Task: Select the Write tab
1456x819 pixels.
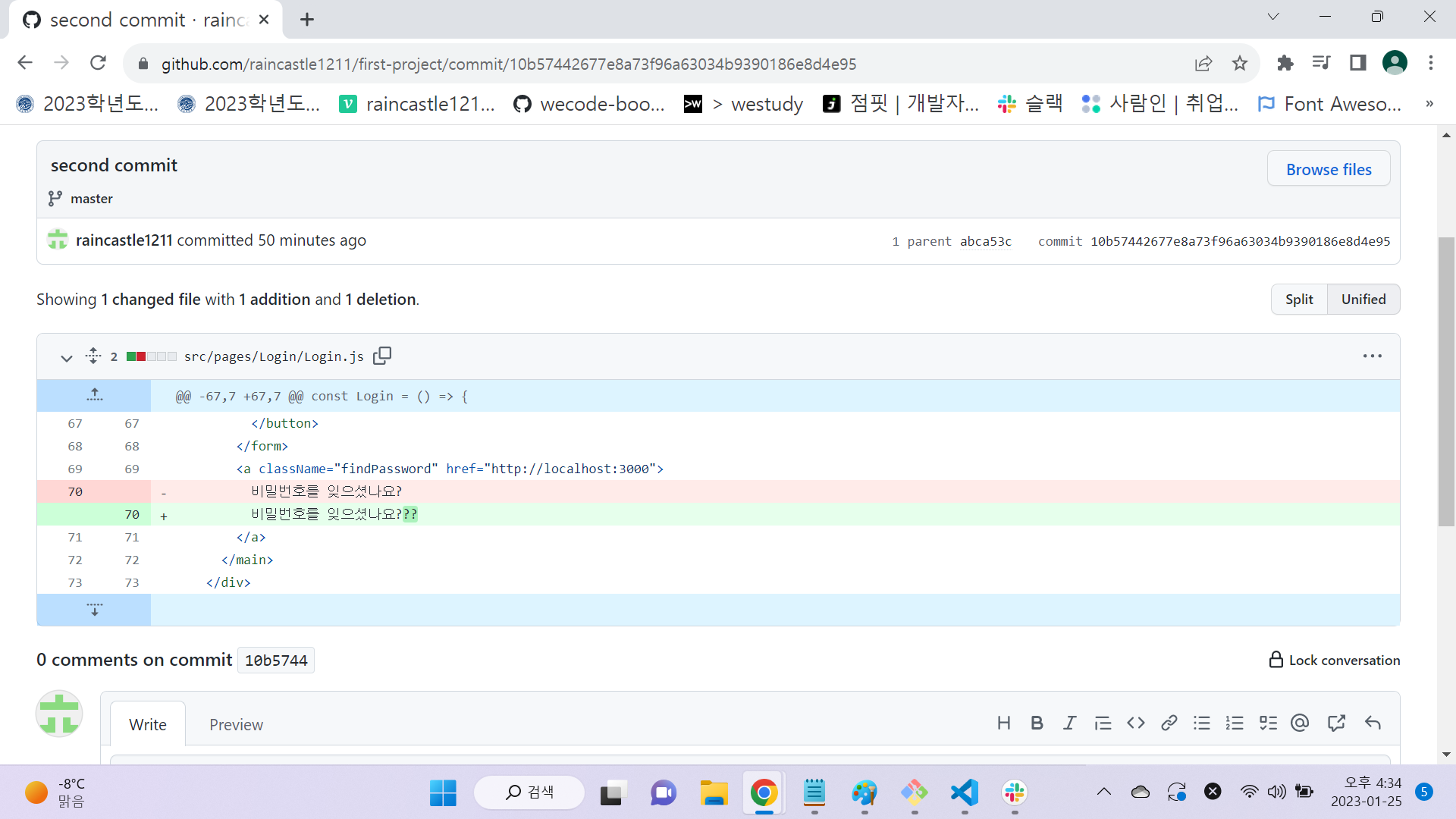Action: (147, 724)
